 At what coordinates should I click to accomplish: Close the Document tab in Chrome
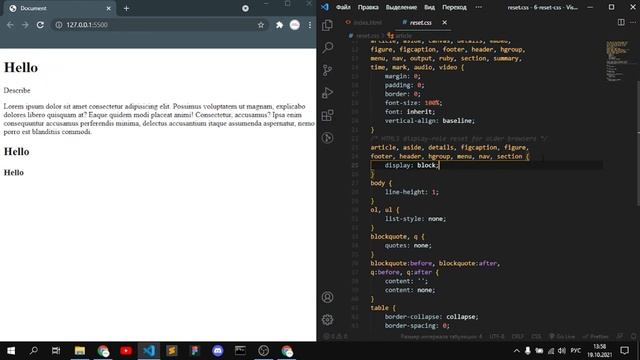(109, 8)
